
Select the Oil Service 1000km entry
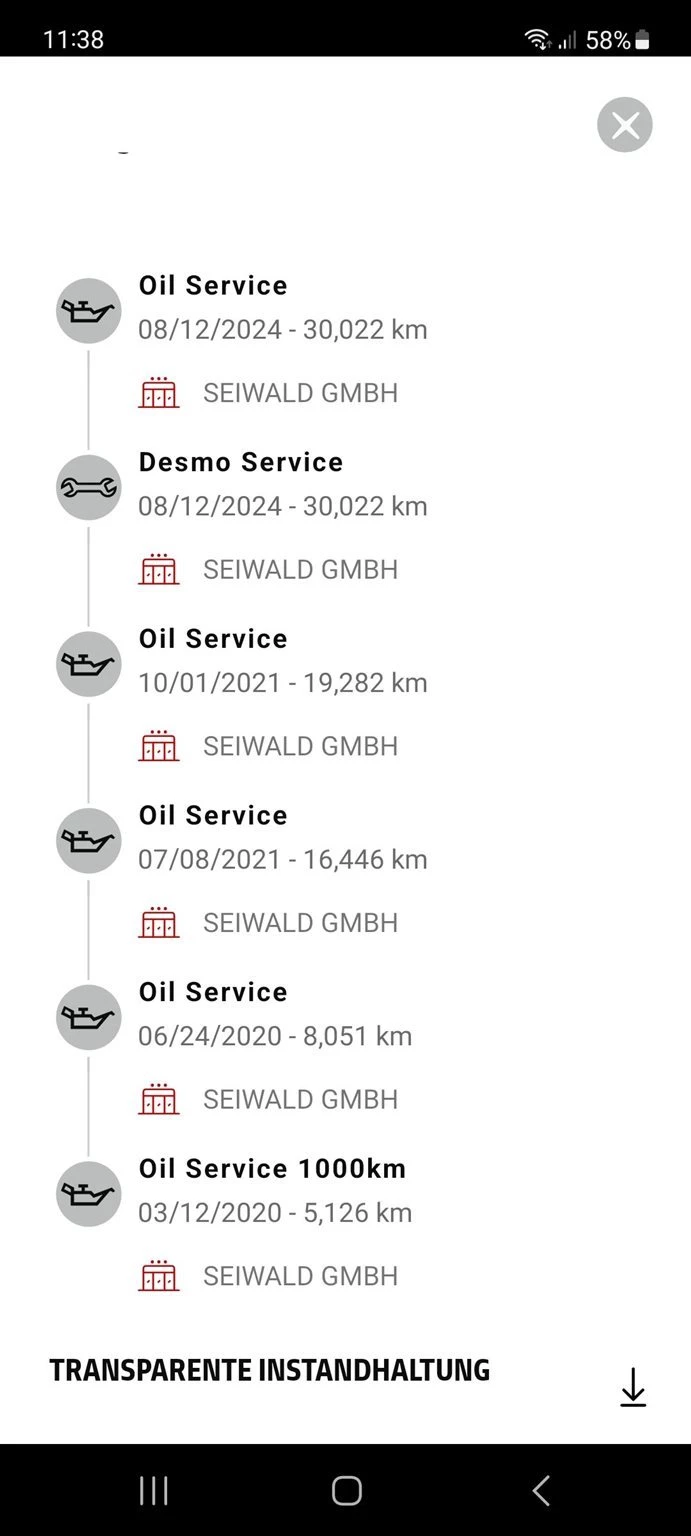point(272,1168)
